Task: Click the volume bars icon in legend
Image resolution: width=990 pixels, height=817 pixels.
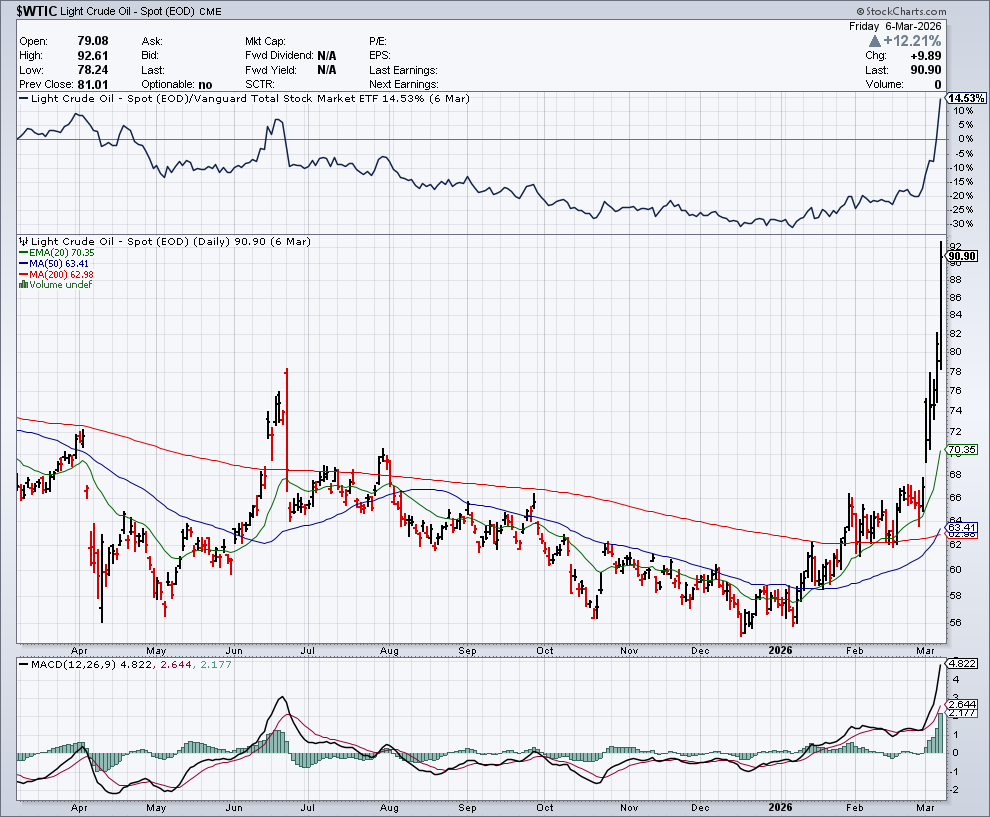Action: 23,285
